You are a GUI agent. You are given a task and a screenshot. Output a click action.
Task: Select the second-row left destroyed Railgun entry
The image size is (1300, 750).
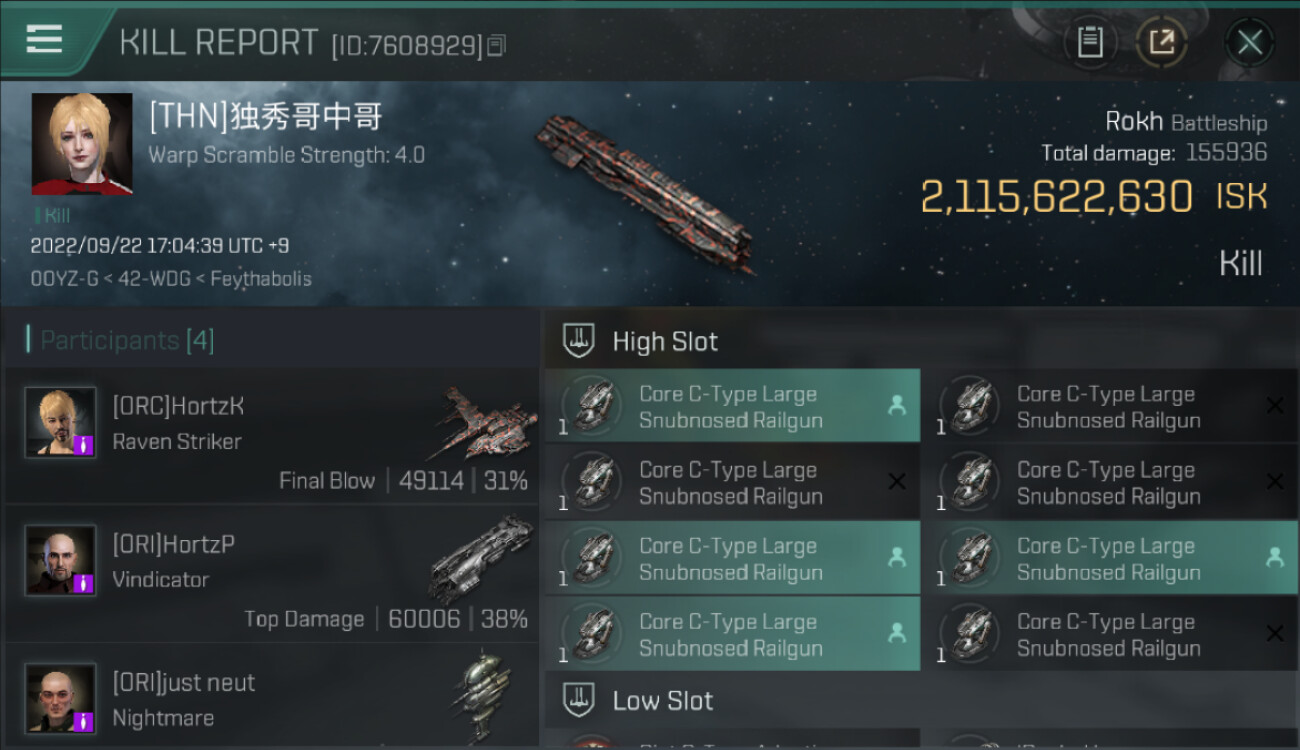tap(732, 482)
